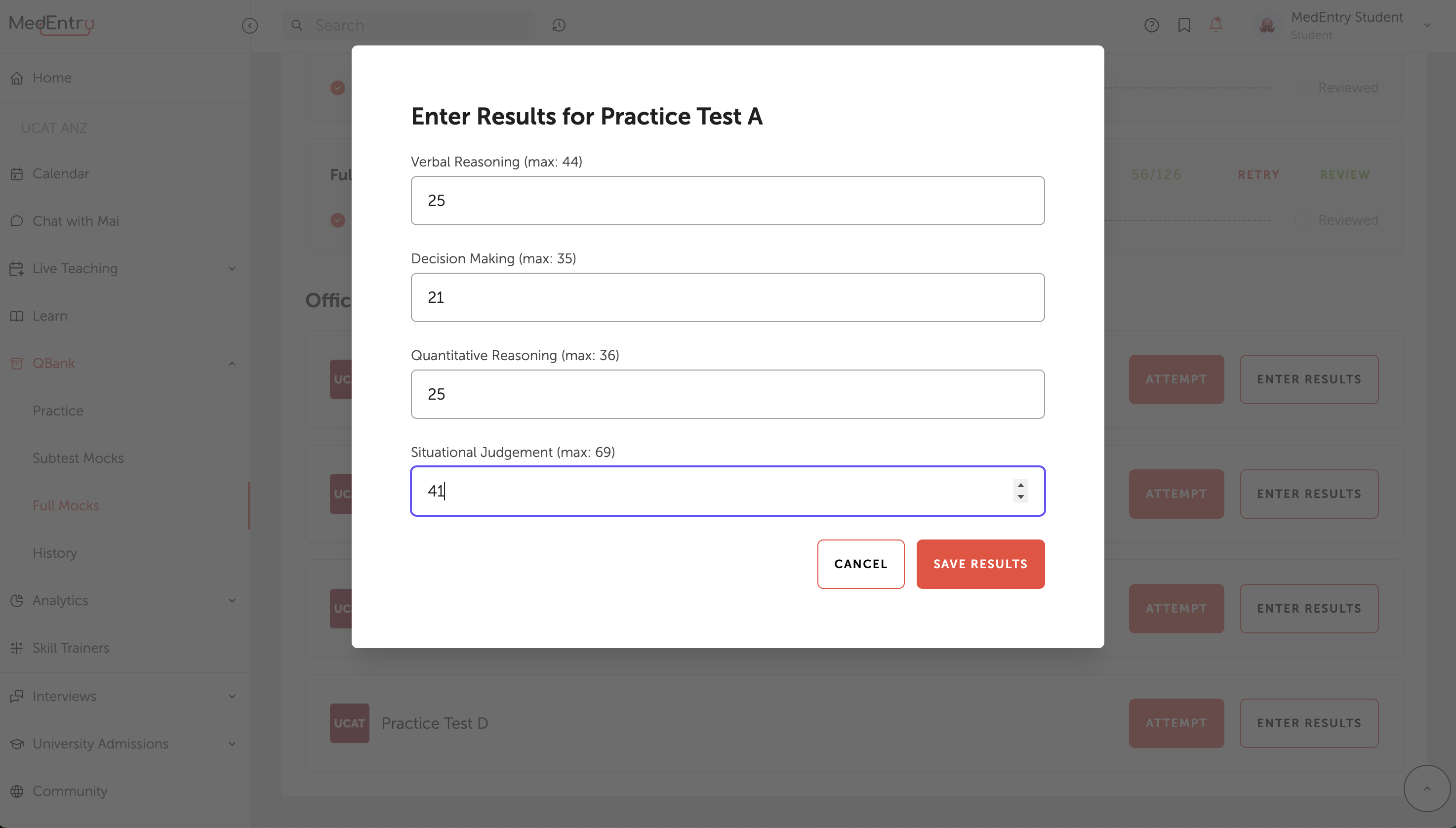Click the Verbal Reasoning score field
The height and width of the screenshot is (828, 1456).
[x=727, y=200]
